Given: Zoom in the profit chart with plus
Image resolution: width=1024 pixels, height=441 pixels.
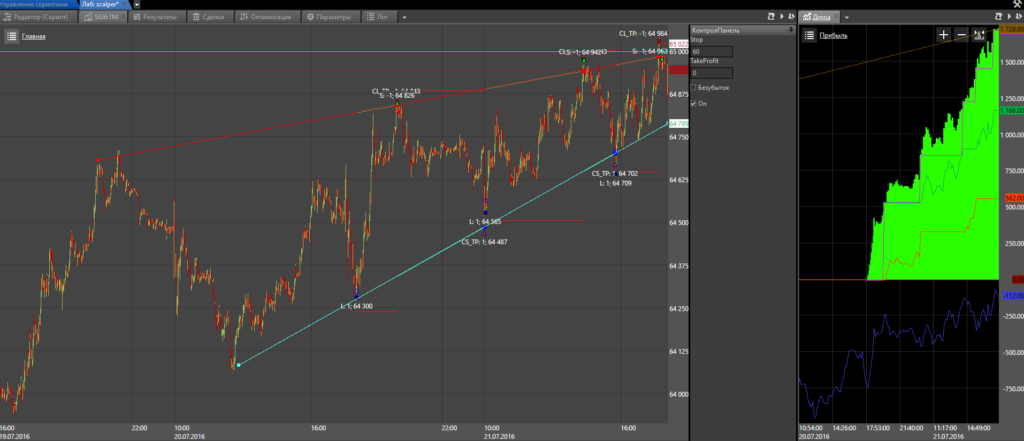Looking at the screenshot, I should 944,35.
